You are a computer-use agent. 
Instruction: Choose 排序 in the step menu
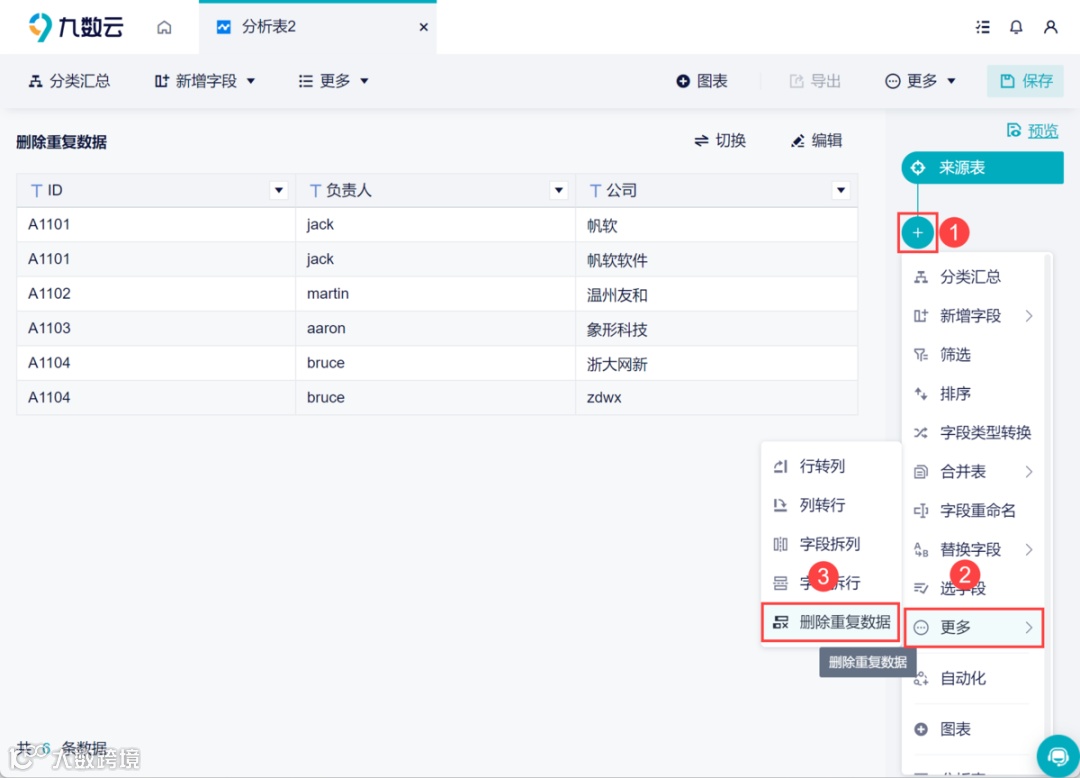973,394
